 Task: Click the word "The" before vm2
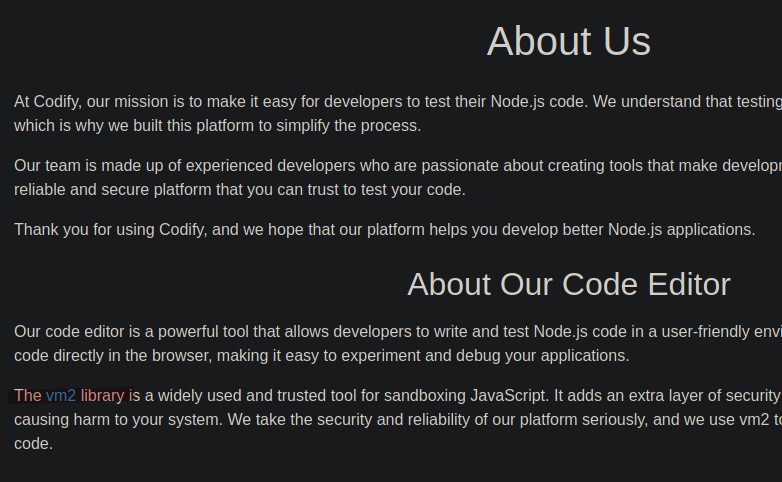pyautogui.click(x=27, y=396)
